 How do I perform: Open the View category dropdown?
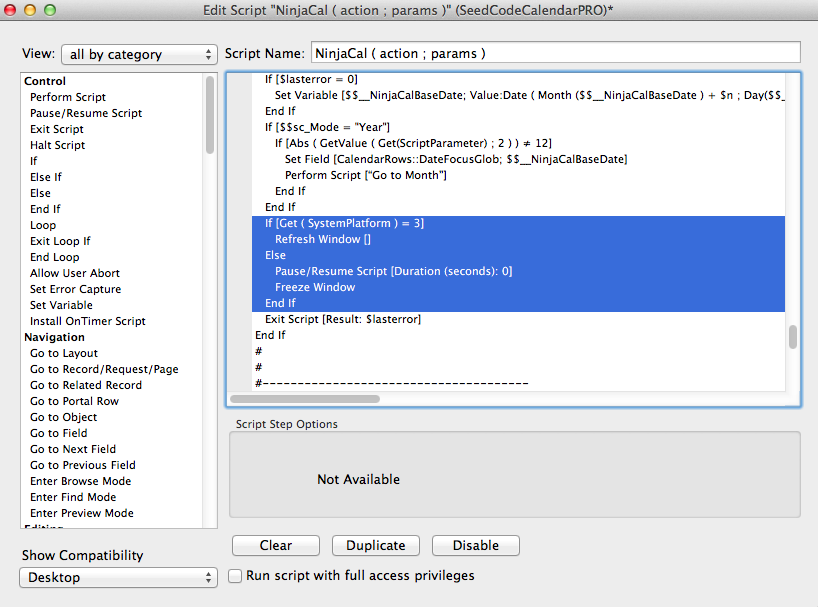139,54
